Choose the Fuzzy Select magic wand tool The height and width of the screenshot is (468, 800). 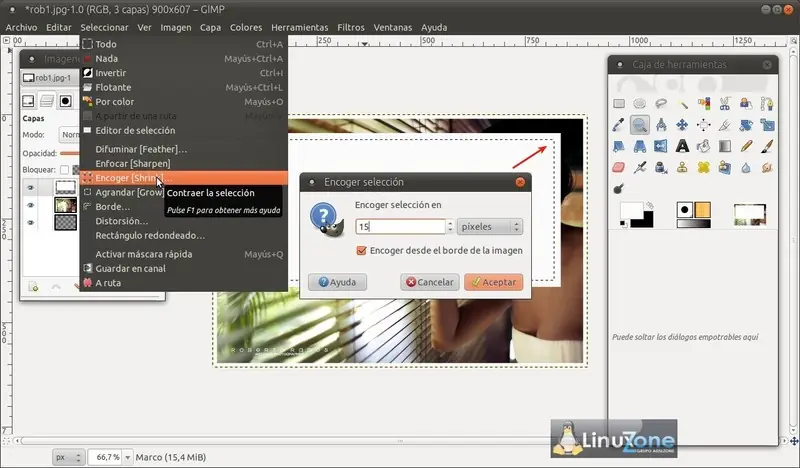683,104
